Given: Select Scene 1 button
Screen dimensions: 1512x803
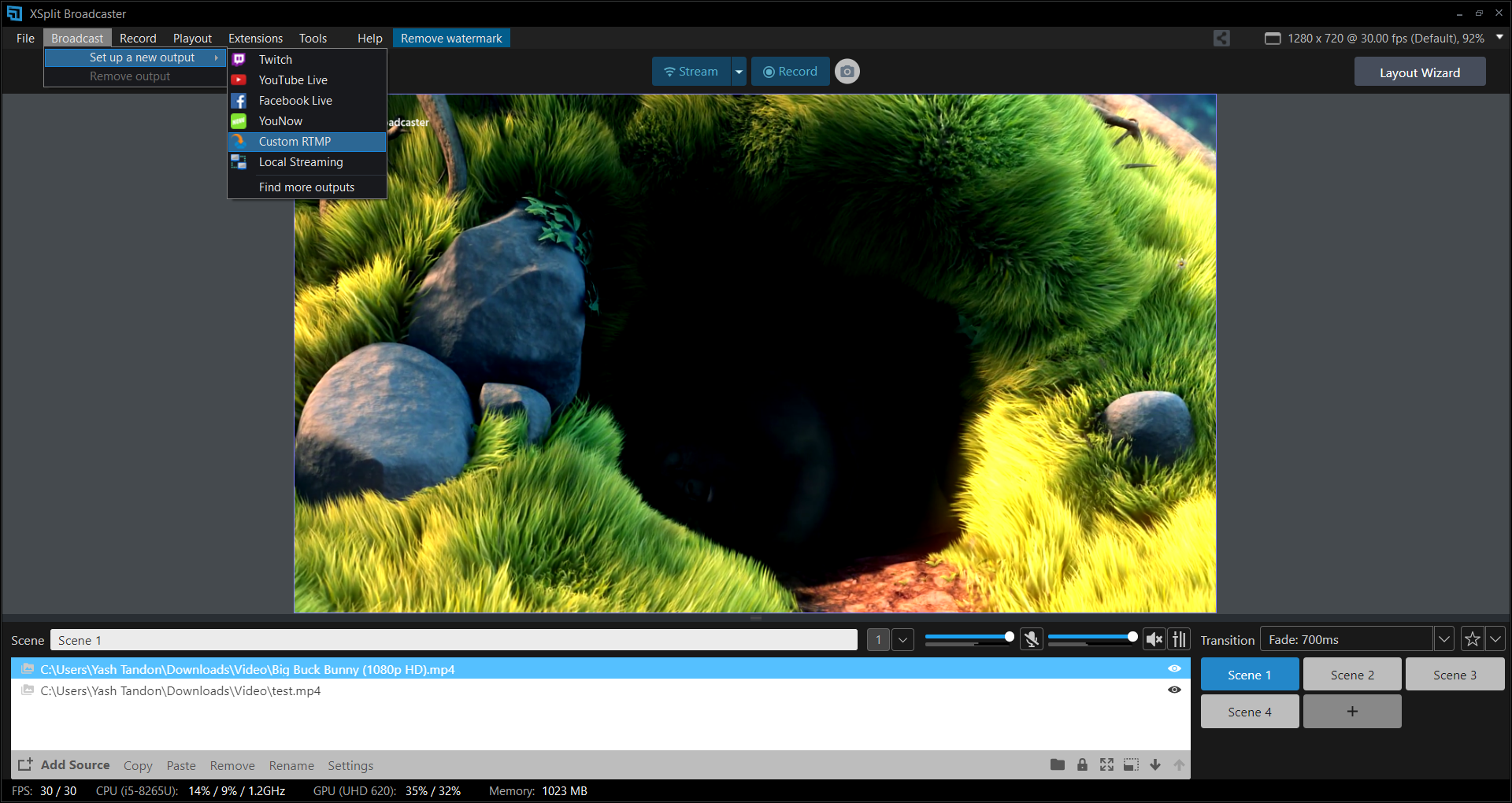Looking at the screenshot, I should (1250, 675).
